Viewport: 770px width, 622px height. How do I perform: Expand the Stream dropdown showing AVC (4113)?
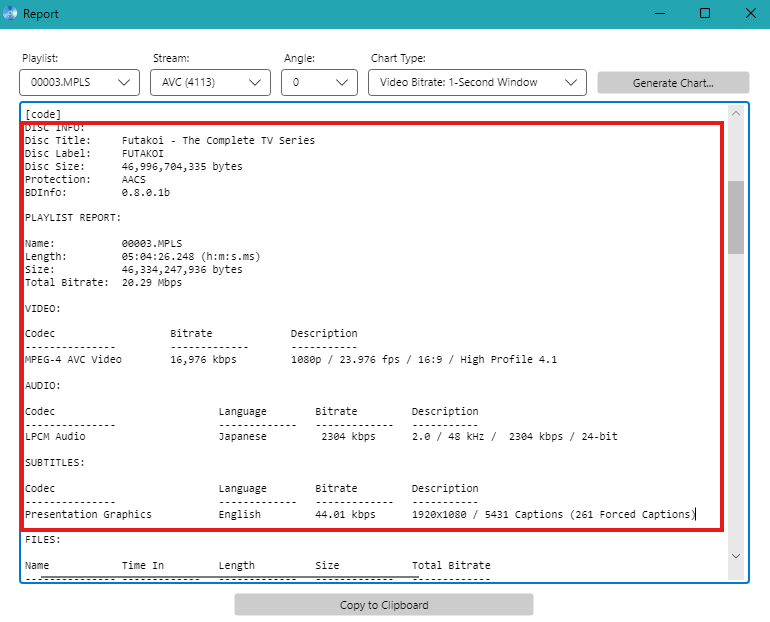point(210,82)
